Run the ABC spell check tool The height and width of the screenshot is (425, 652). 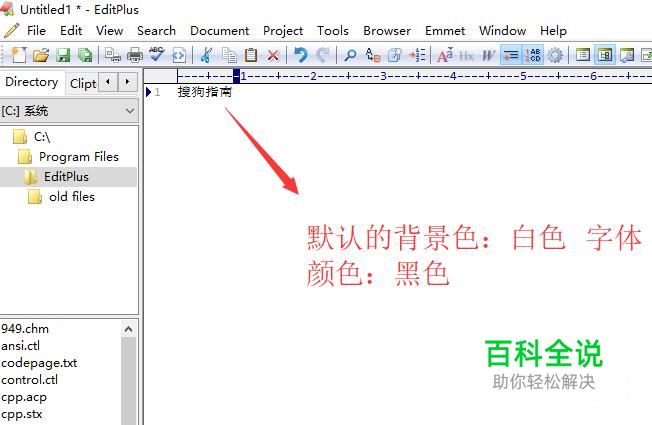[x=157, y=55]
